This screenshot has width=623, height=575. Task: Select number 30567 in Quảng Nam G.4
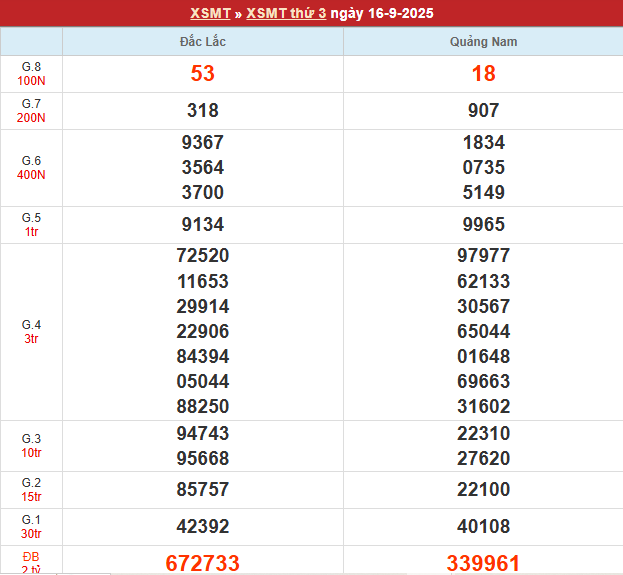pos(484,307)
